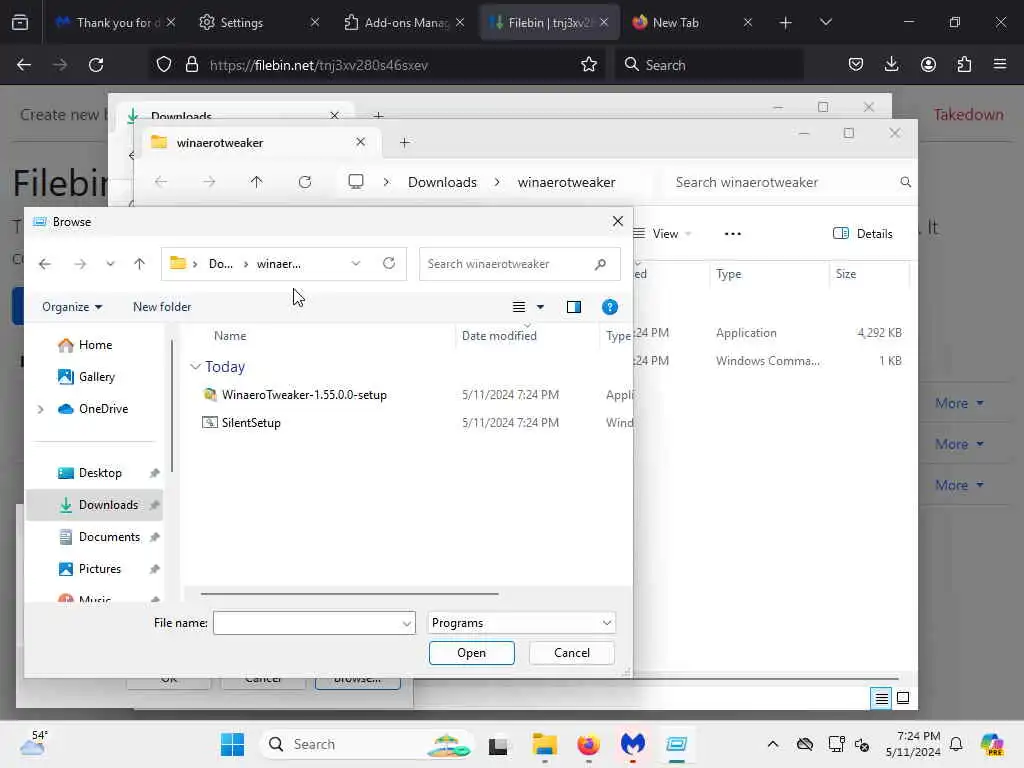1024x768 pixels.
Task: Open the Organize menu
Action: click(72, 307)
